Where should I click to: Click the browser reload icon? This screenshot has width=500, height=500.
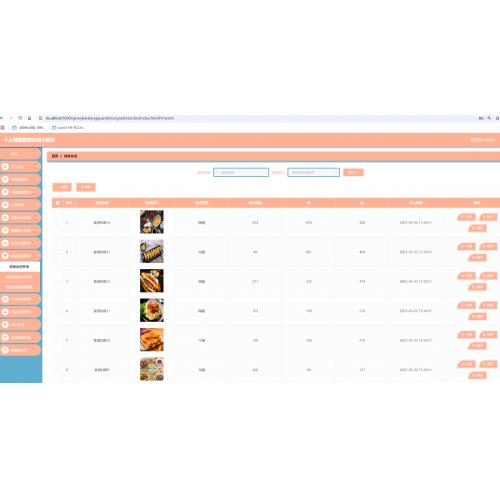coord(20,118)
